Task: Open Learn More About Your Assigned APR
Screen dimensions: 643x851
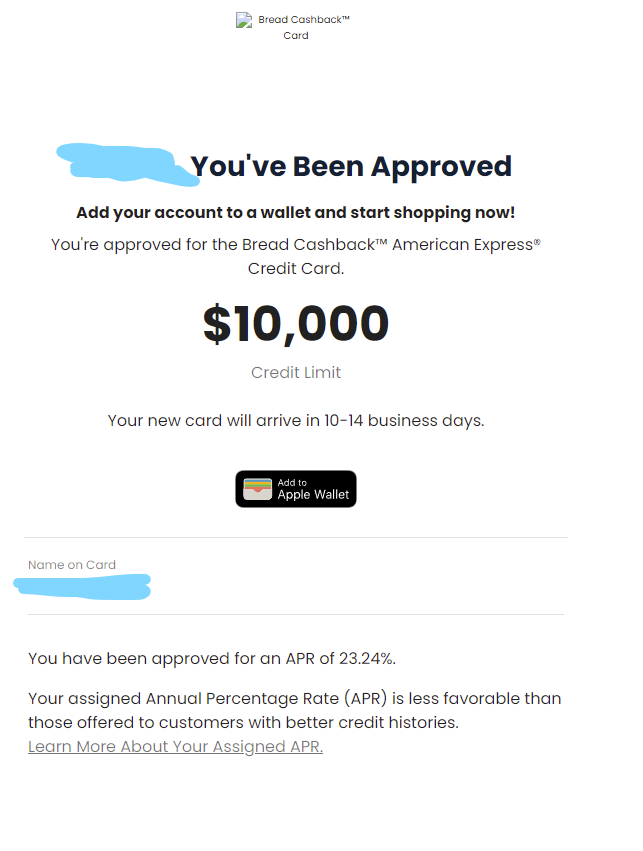Action: [175, 746]
